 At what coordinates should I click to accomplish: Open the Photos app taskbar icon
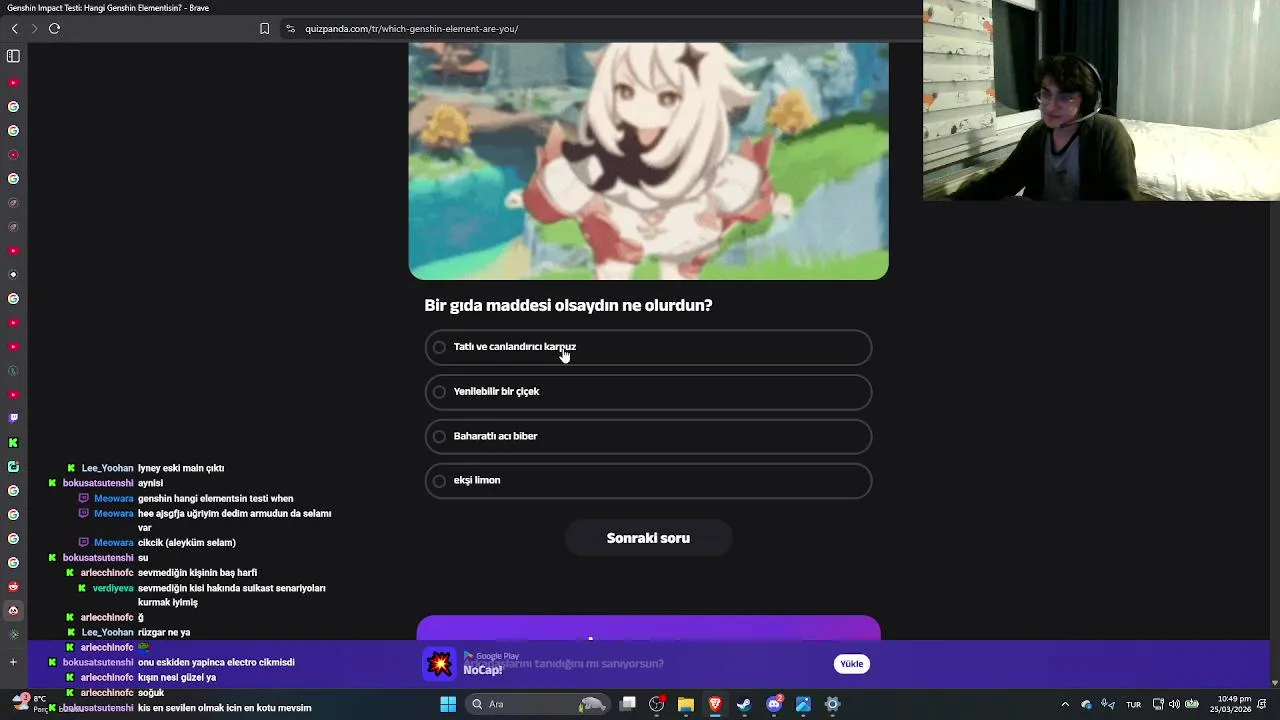tap(803, 704)
